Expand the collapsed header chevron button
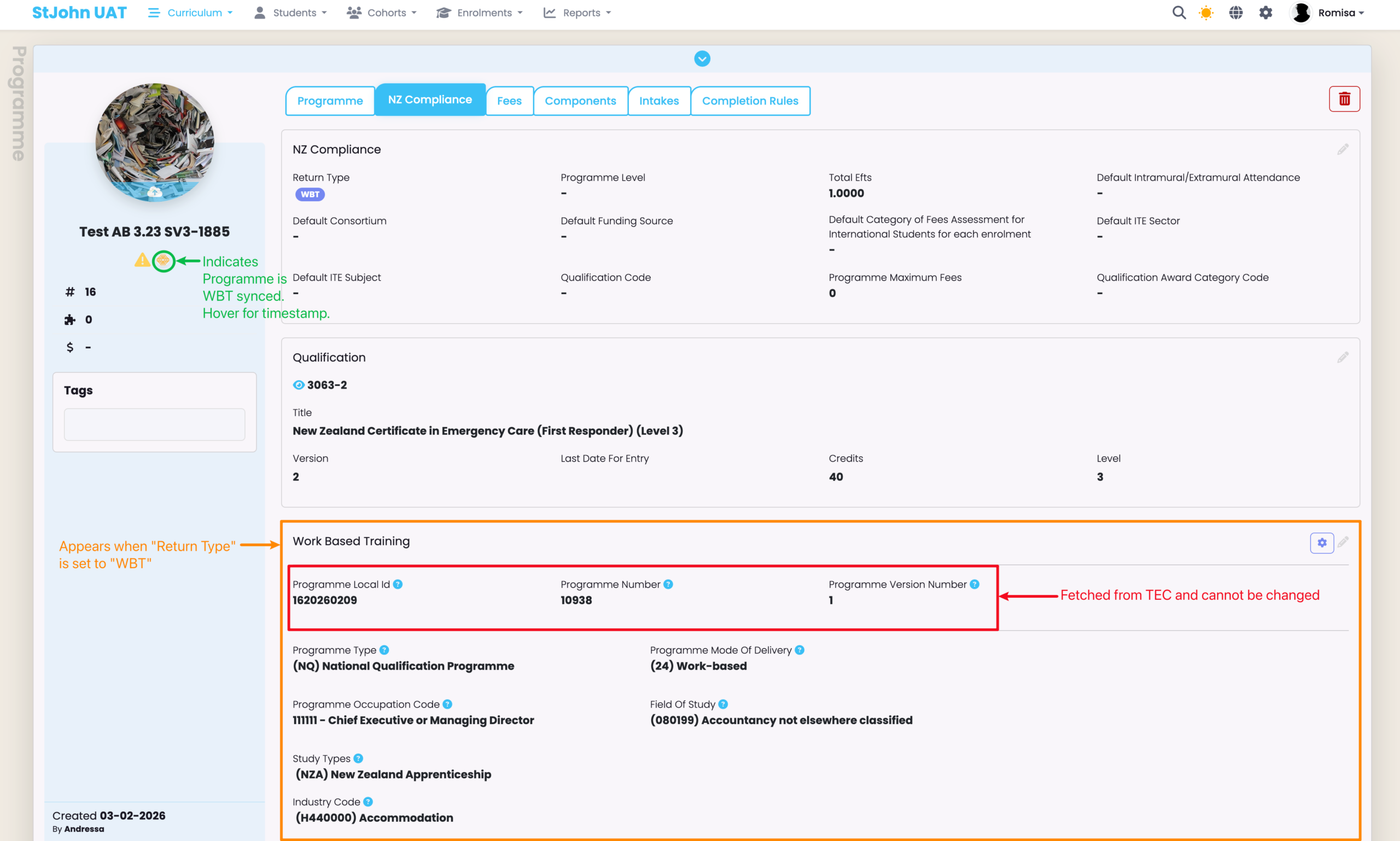 coord(702,59)
